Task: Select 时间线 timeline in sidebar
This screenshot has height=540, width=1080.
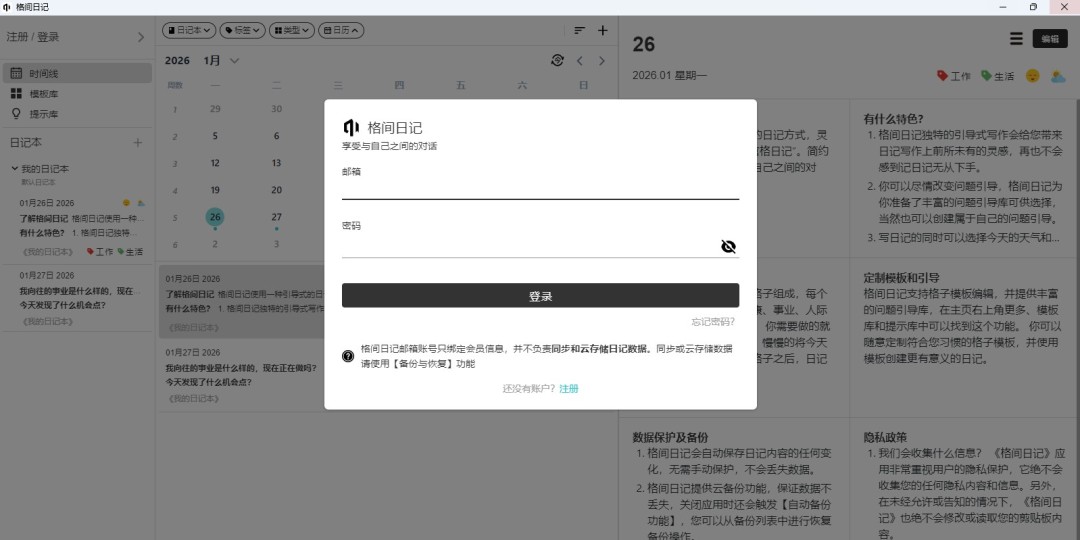Action: pyautogui.click(x=77, y=73)
